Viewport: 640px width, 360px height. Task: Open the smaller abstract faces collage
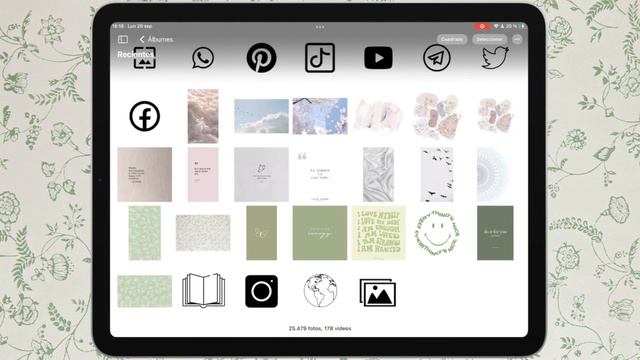click(x=495, y=116)
